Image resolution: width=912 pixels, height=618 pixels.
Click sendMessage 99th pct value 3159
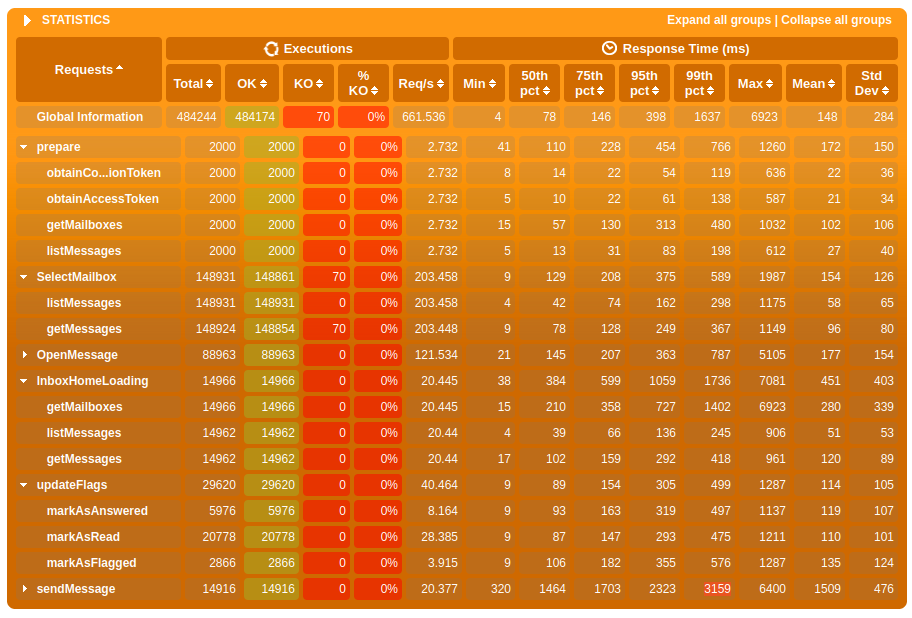point(717,589)
